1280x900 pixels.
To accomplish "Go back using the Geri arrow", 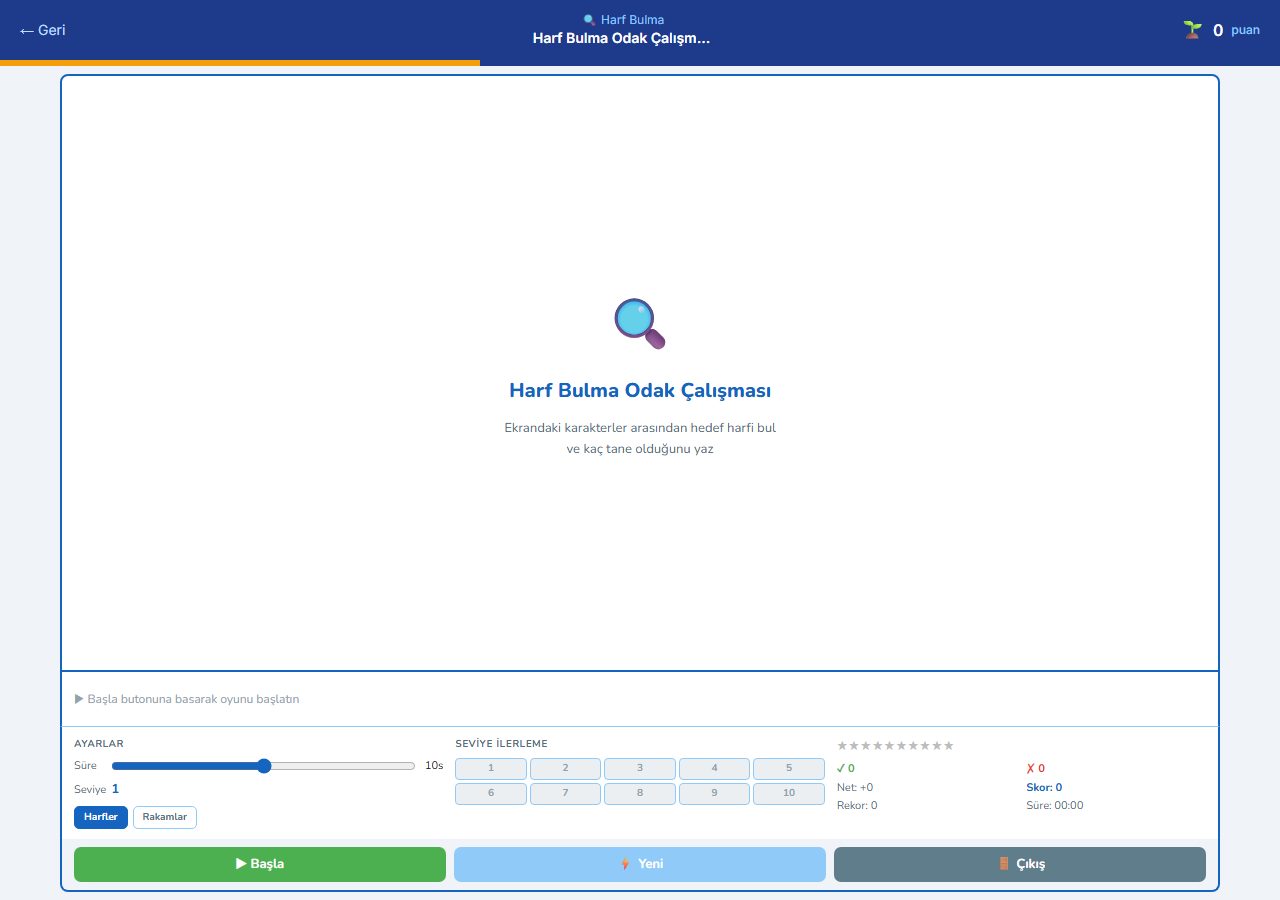I will (43, 30).
